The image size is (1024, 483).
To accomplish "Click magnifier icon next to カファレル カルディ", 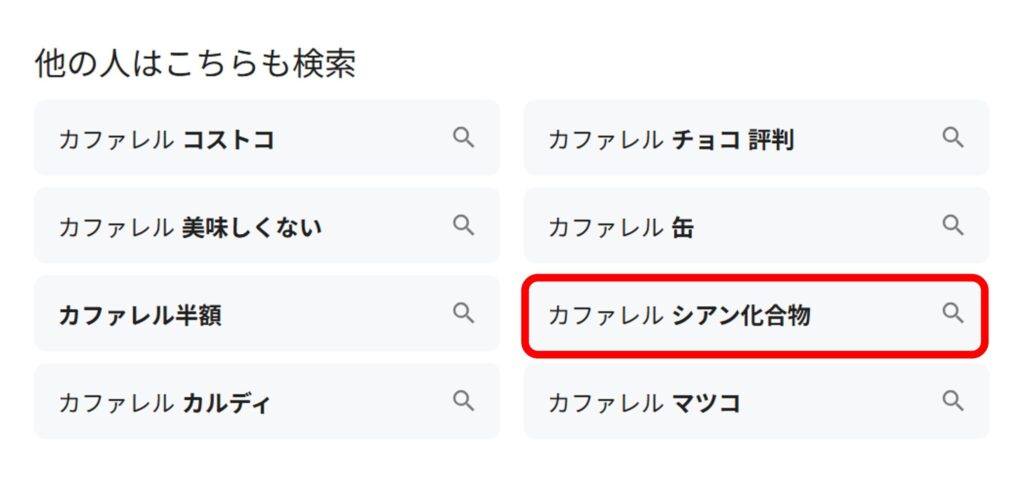I will click(x=463, y=402).
